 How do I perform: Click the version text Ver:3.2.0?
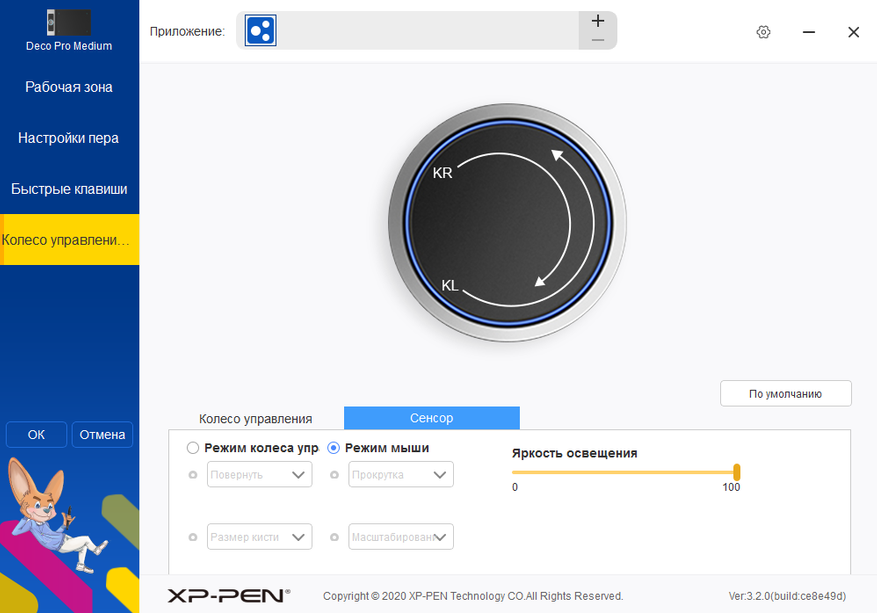(x=787, y=596)
